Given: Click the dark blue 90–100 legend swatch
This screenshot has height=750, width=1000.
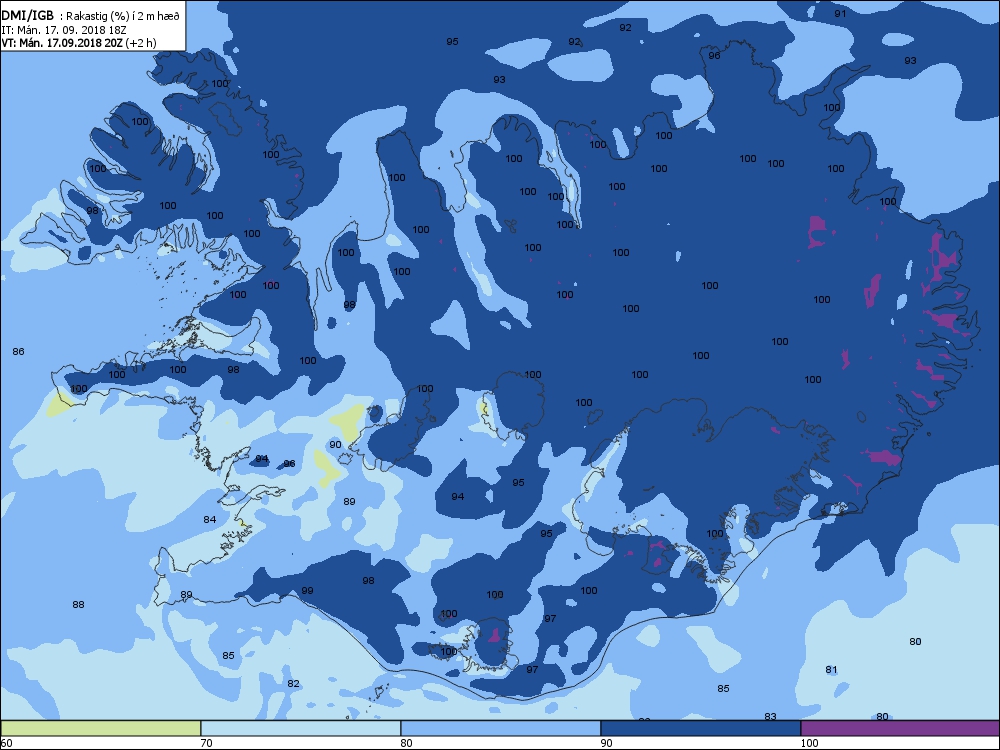Looking at the screenshot, I should [x=700, y=728].
